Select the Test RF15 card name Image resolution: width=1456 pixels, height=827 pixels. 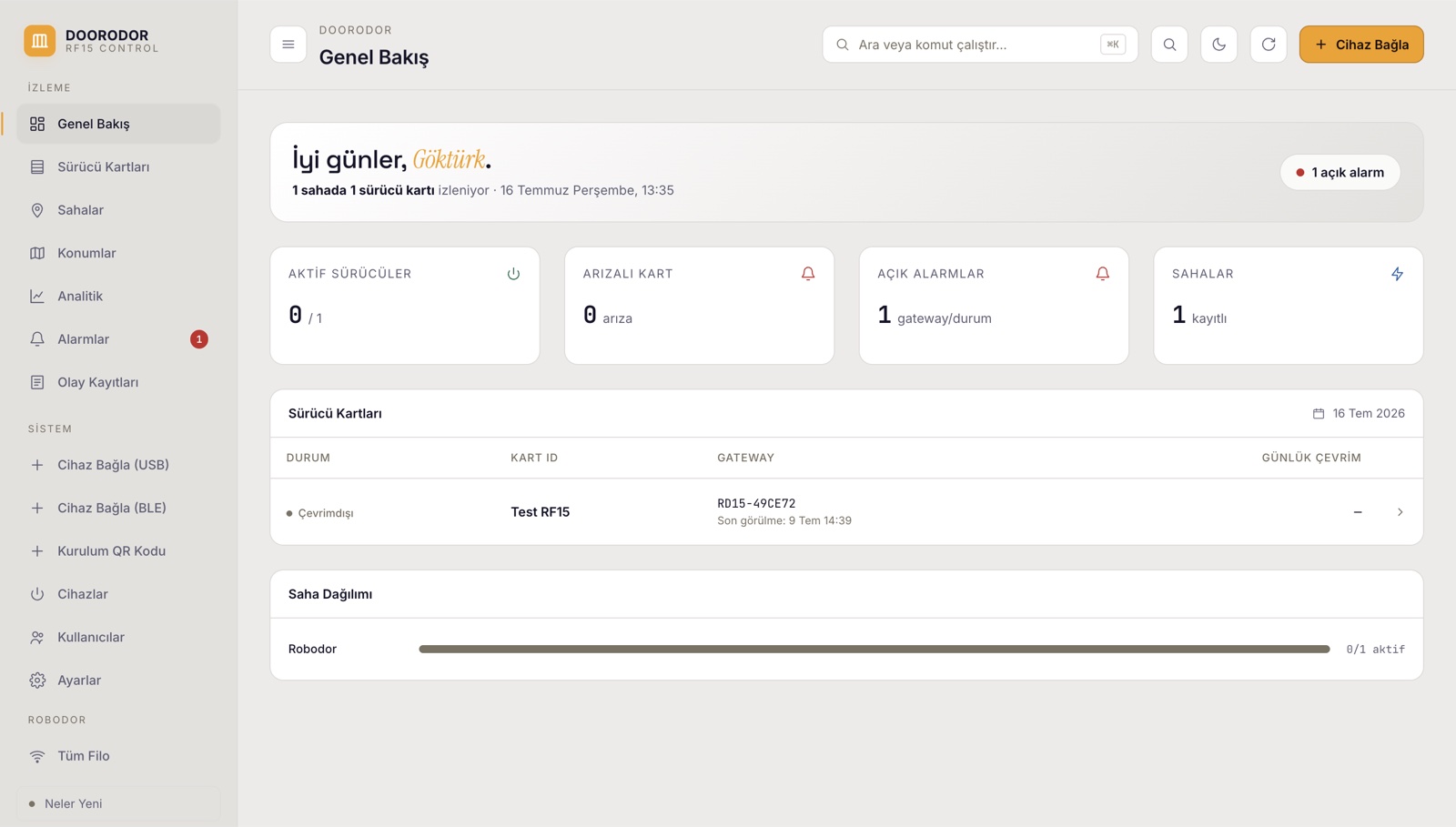(x=541, y=512)
